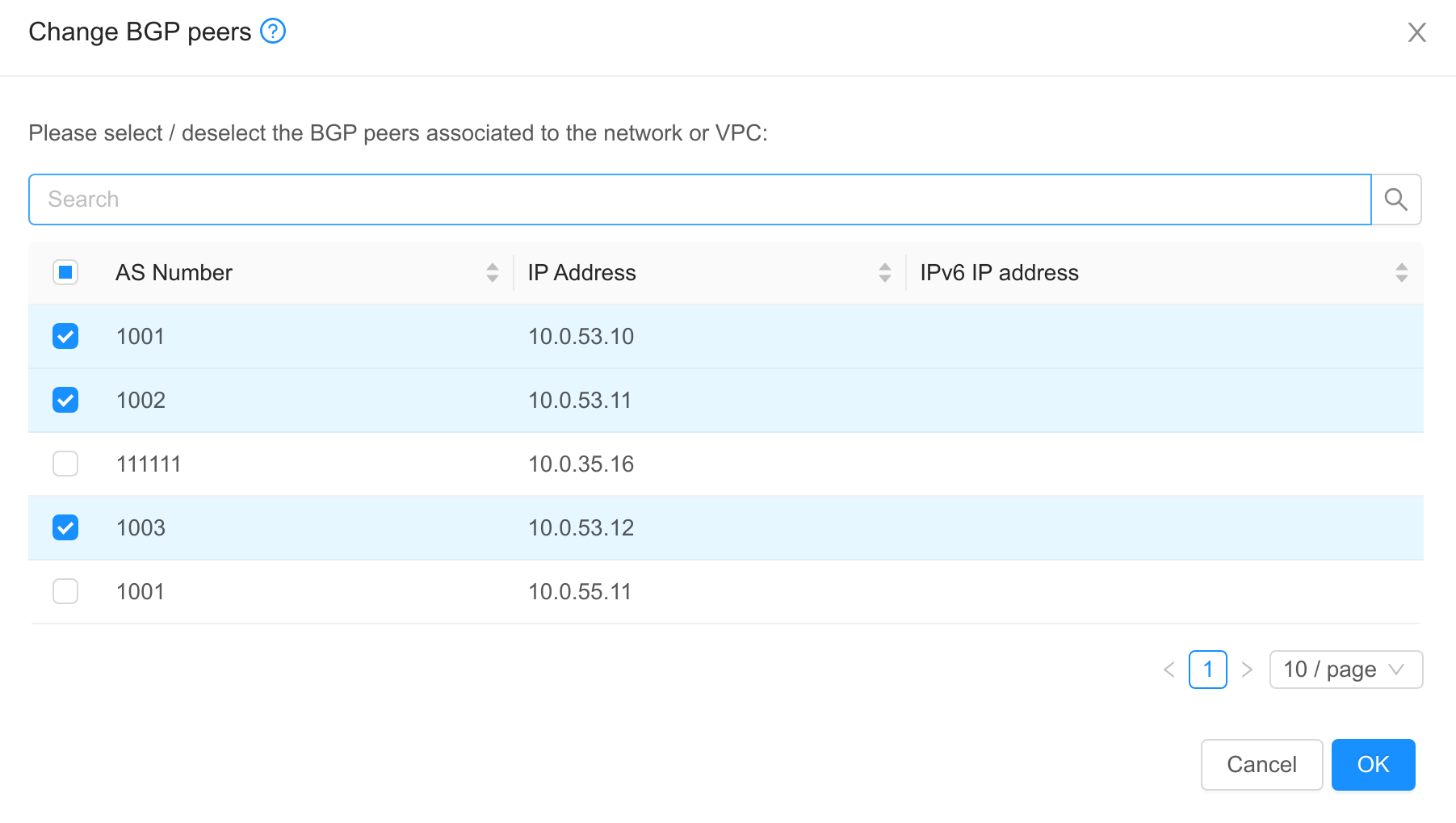Enable the checkbox for peer 1001 at 10.0.55.11
The width and height of the screenshot is (1456, 823).
pos(65,591)
